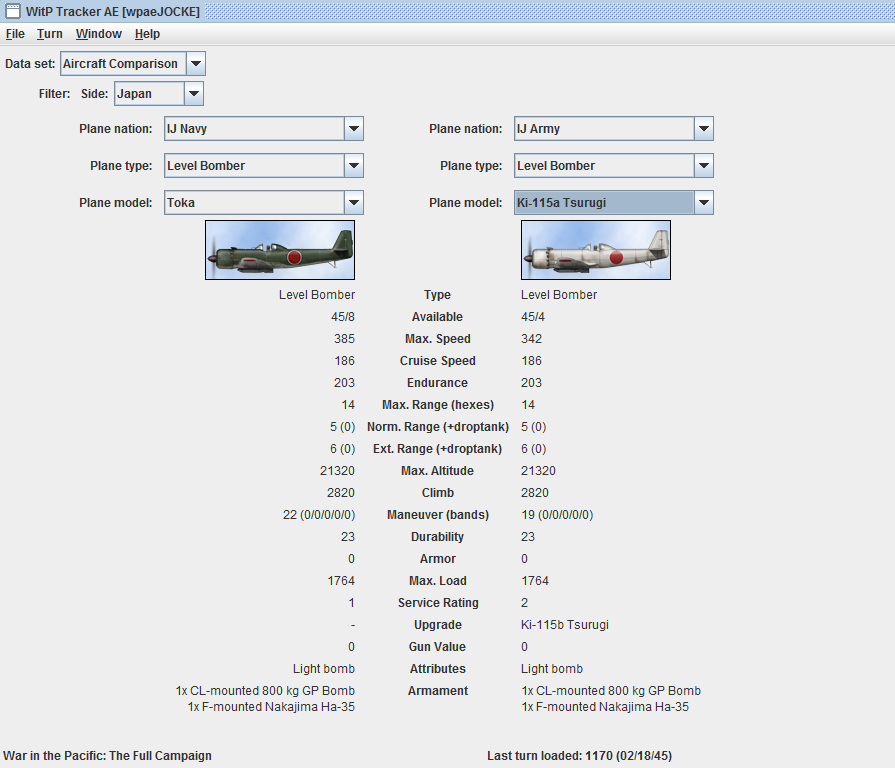Open the File menu
This screenshot has width=895, height=768.
(15, 34)
